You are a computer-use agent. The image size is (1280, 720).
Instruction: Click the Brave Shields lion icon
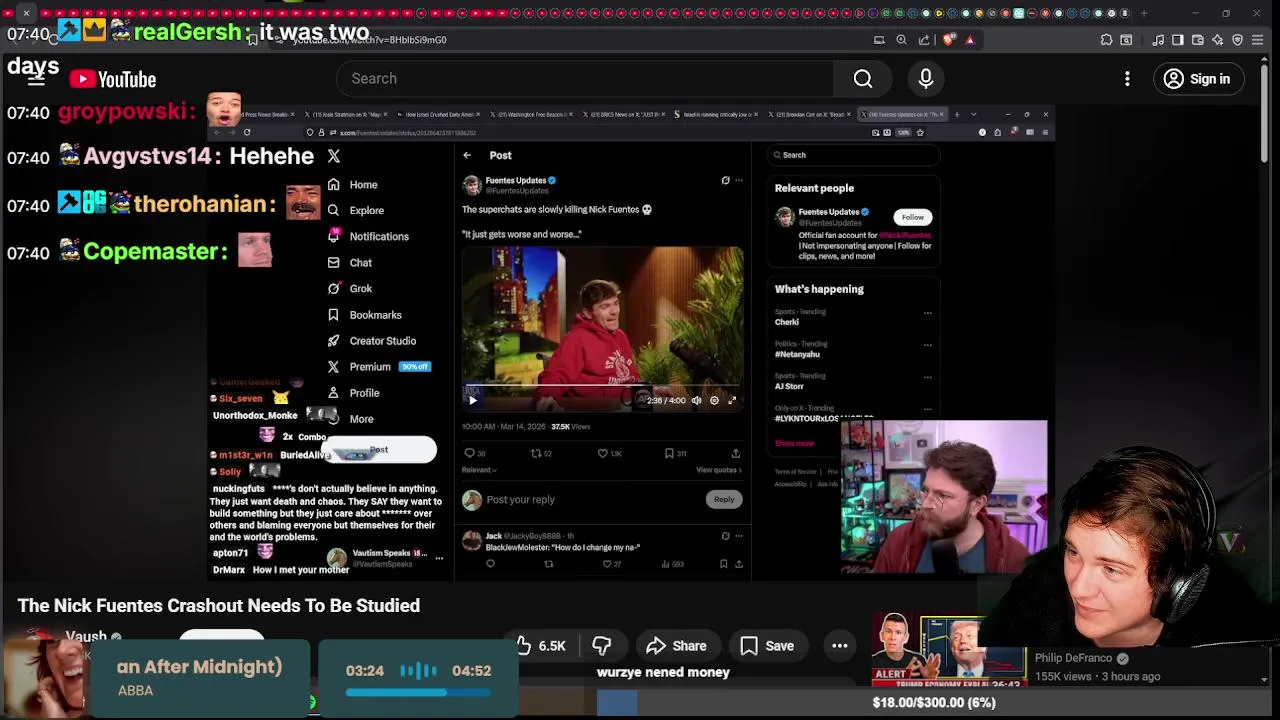point(949,40)
